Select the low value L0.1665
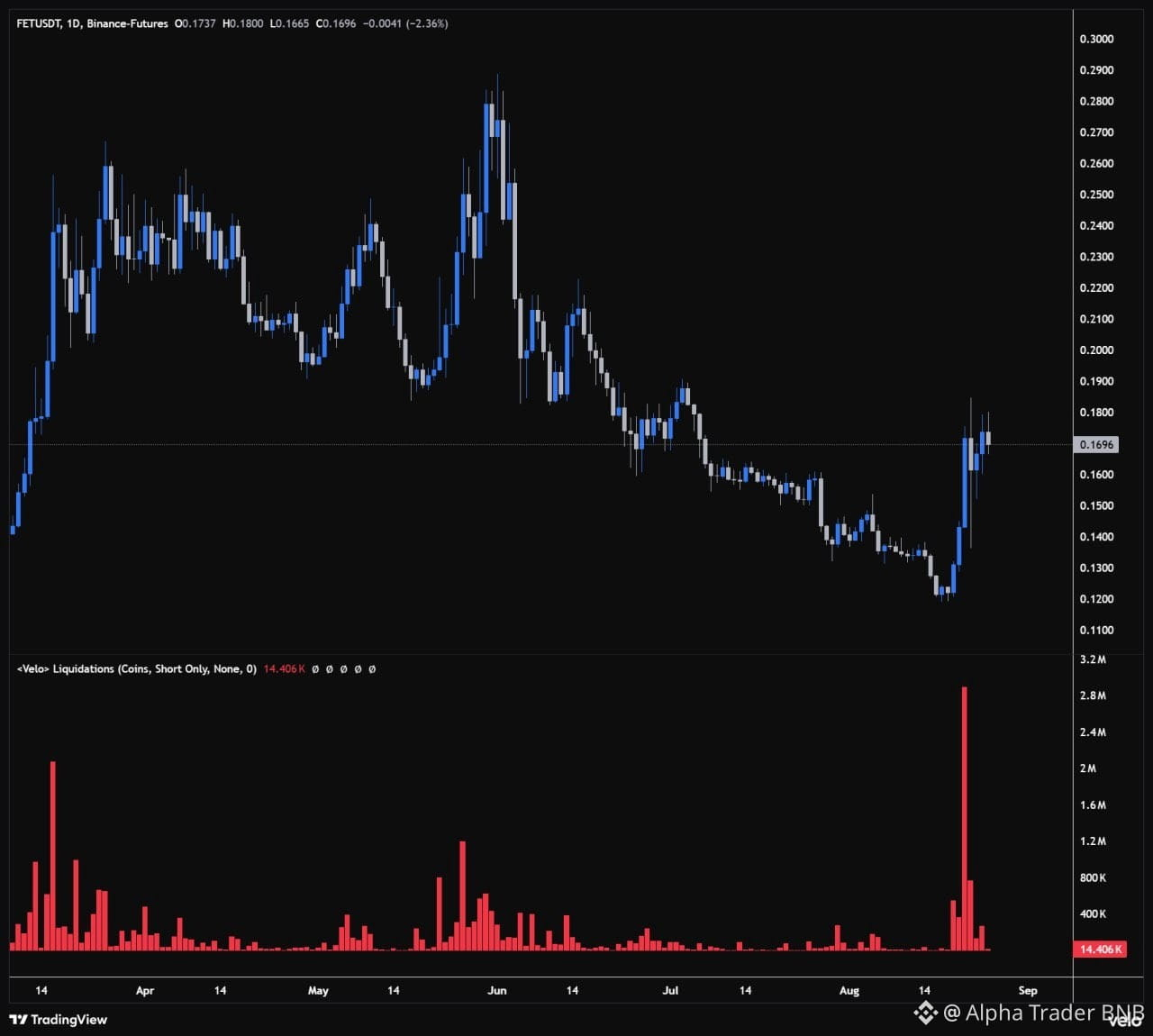Screen dimensions: 1153x1036 [x=290, y=23]
